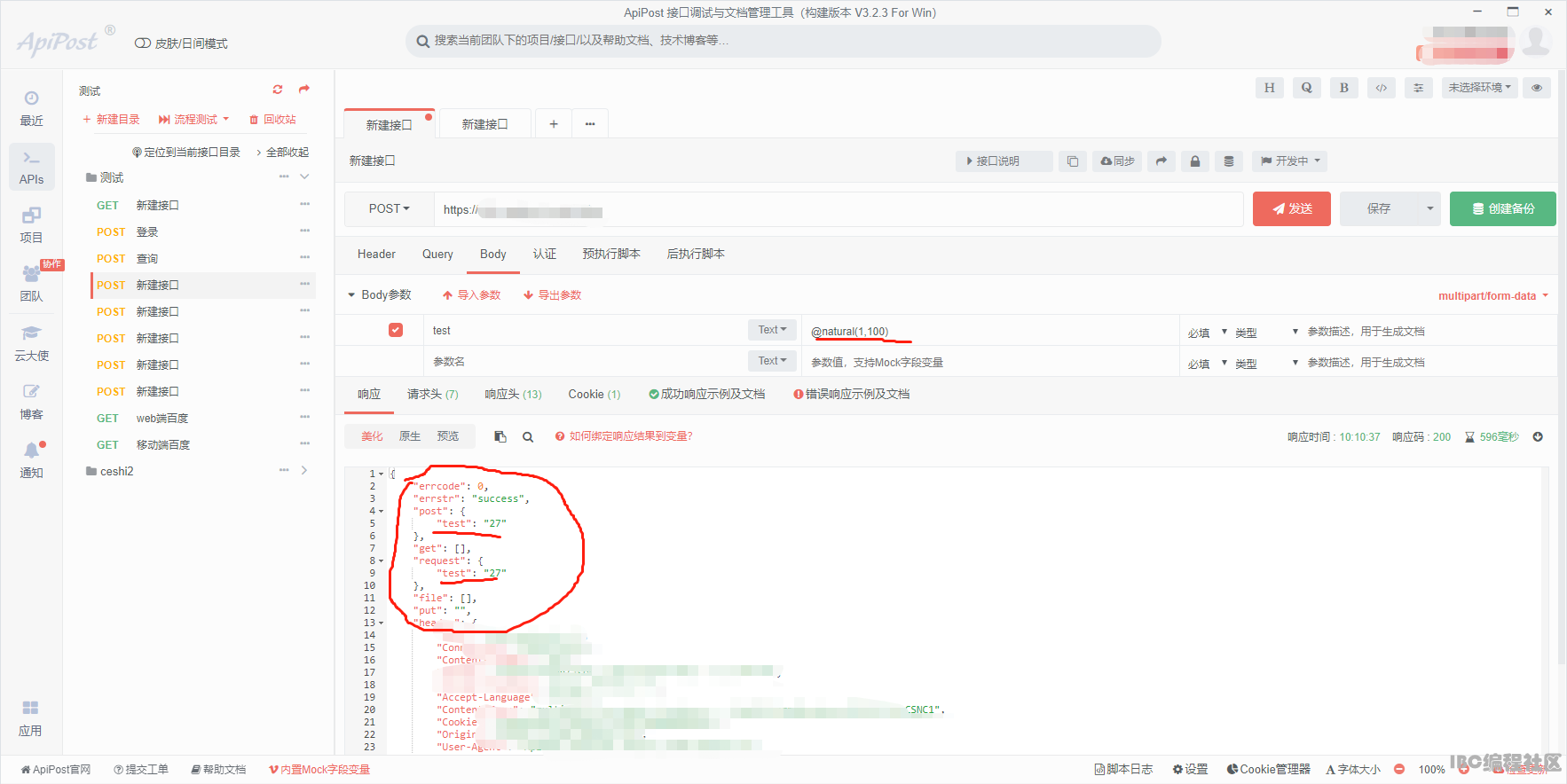The image size is (1567, 784).
Task: Switch to the 预执行脚本 tab
Action: [x=611, y=255]
